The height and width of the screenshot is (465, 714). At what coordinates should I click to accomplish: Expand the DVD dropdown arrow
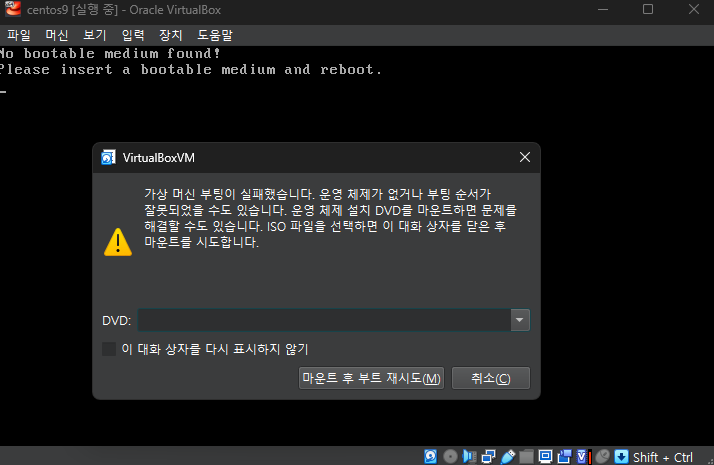point(520,320)
